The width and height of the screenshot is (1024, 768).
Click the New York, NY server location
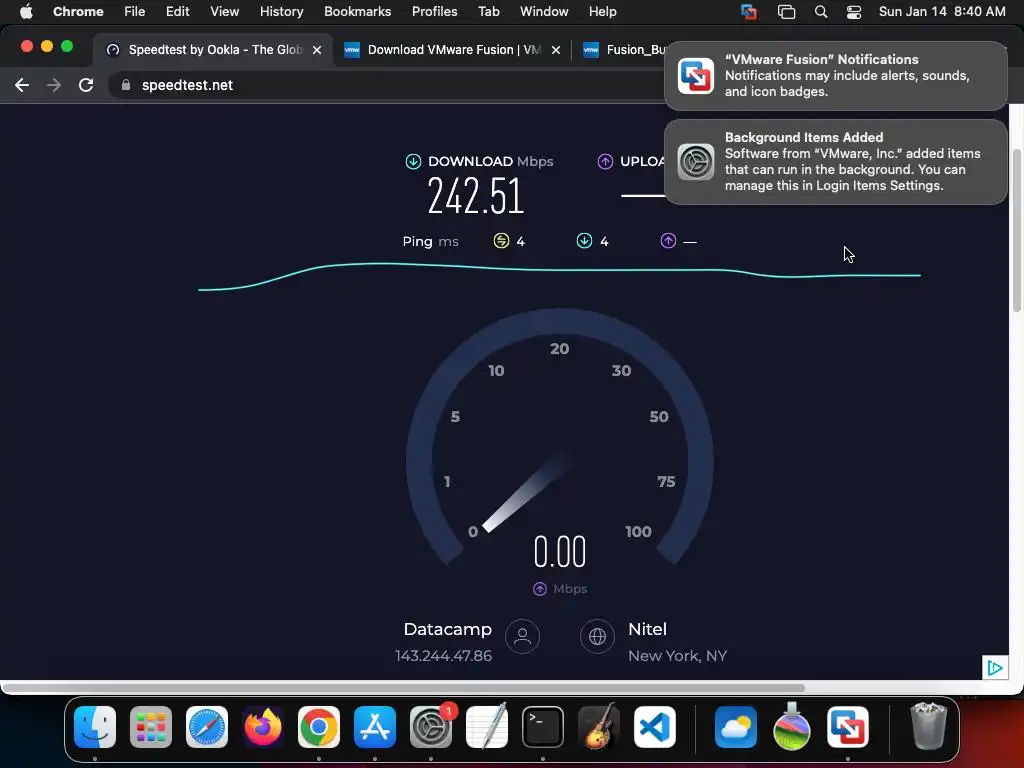pyautogui.click(x=677, y=656)
